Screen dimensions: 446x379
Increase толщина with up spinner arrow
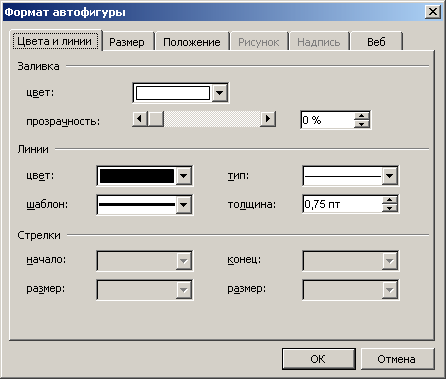tap(390, 200)
